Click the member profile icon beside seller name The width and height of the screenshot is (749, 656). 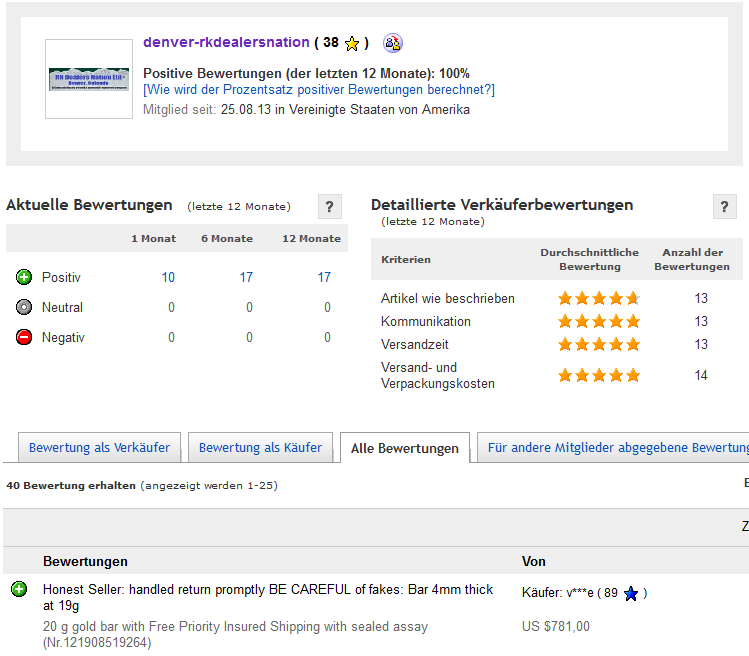pos(393,43)
